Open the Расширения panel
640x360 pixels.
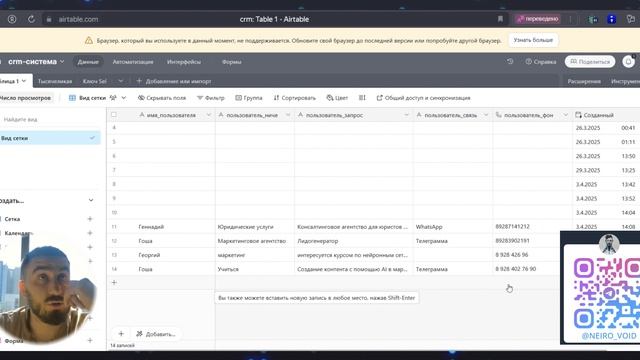584,81
